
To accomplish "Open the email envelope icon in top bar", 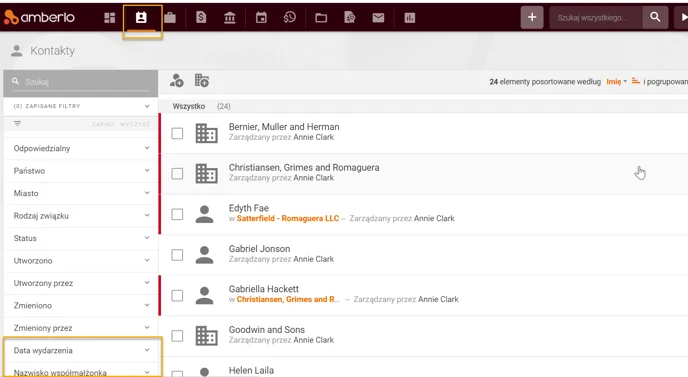I will click(378, 18).
